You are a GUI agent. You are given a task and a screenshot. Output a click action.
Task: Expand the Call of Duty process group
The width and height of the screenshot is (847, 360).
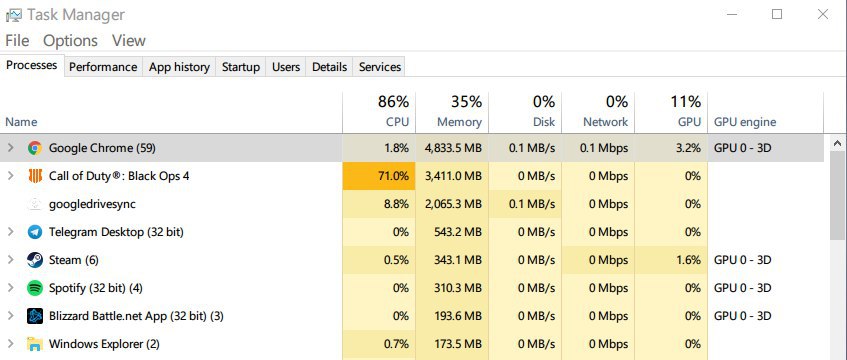pos(10,176)
